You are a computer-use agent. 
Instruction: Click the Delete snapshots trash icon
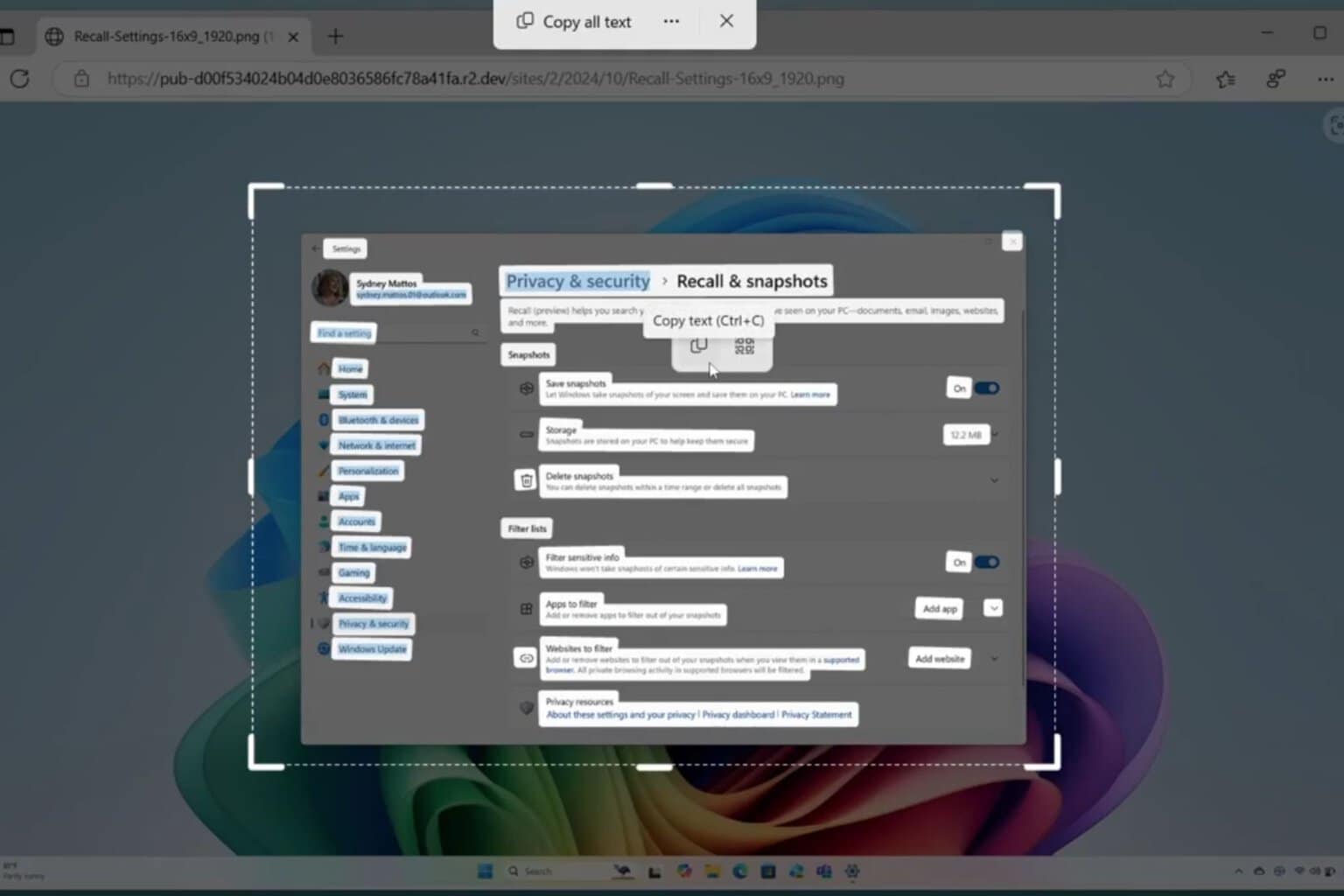tap(526, 480)
